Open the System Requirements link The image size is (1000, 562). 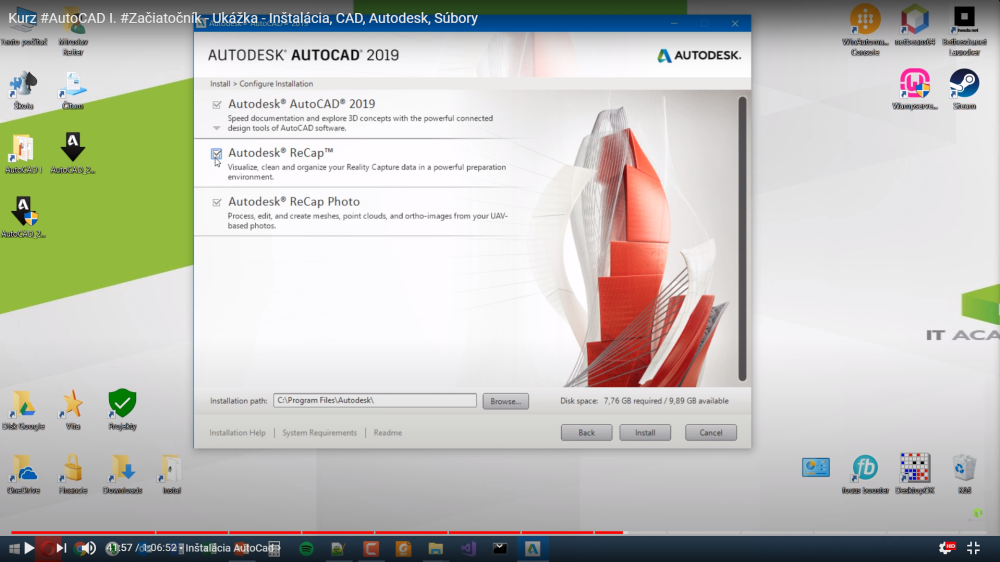320,433
